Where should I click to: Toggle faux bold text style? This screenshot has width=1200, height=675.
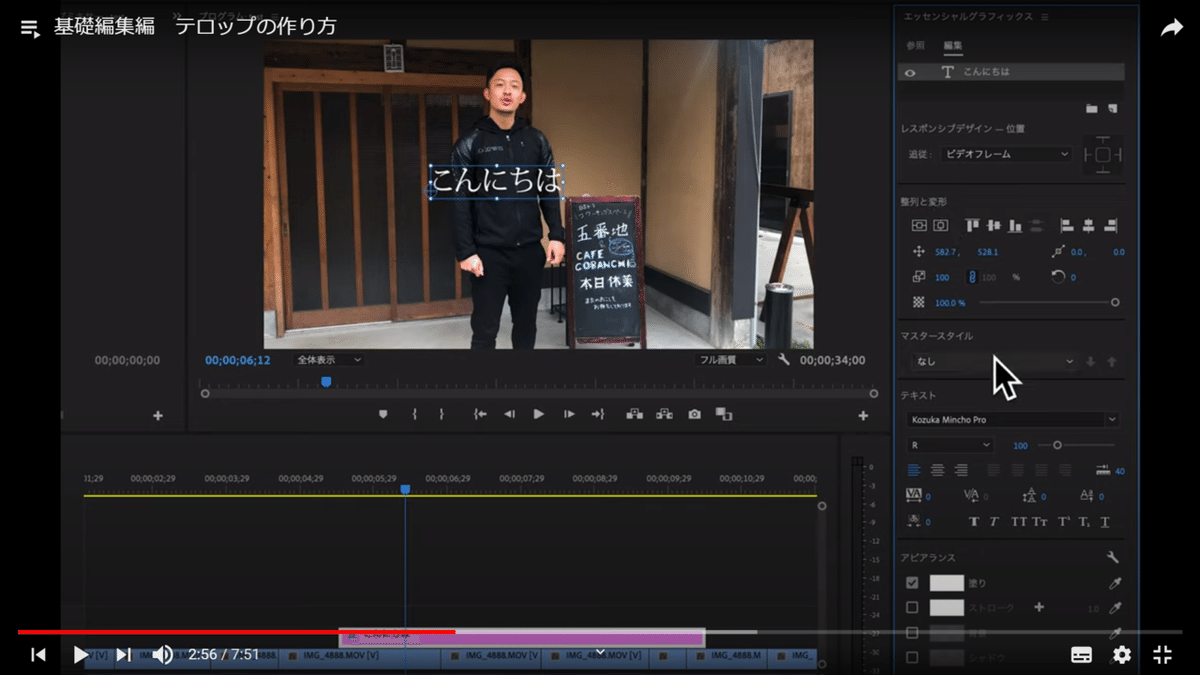[x=974, y=522]
